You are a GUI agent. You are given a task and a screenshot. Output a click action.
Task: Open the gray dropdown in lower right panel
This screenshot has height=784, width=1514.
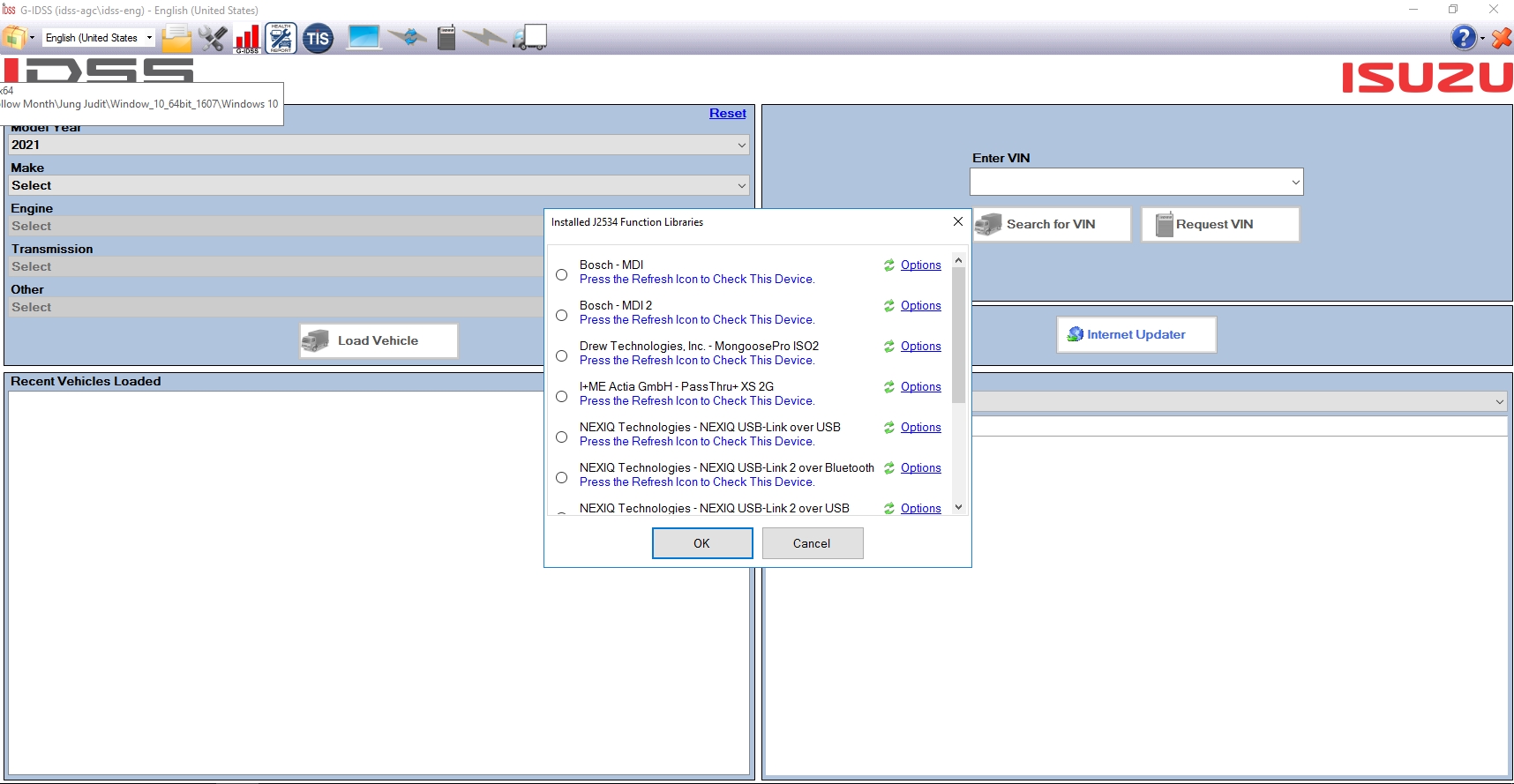point(1240,401)
